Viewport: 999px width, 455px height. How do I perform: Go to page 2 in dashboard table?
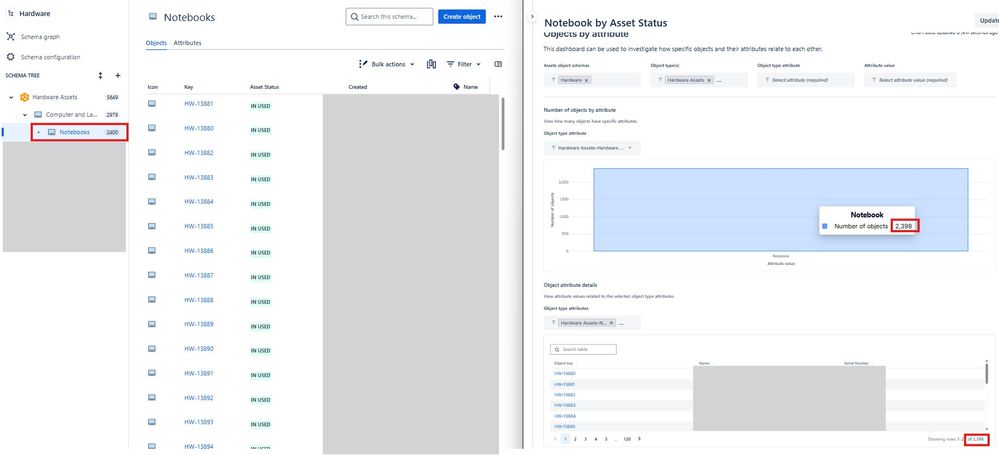[575, 439]
